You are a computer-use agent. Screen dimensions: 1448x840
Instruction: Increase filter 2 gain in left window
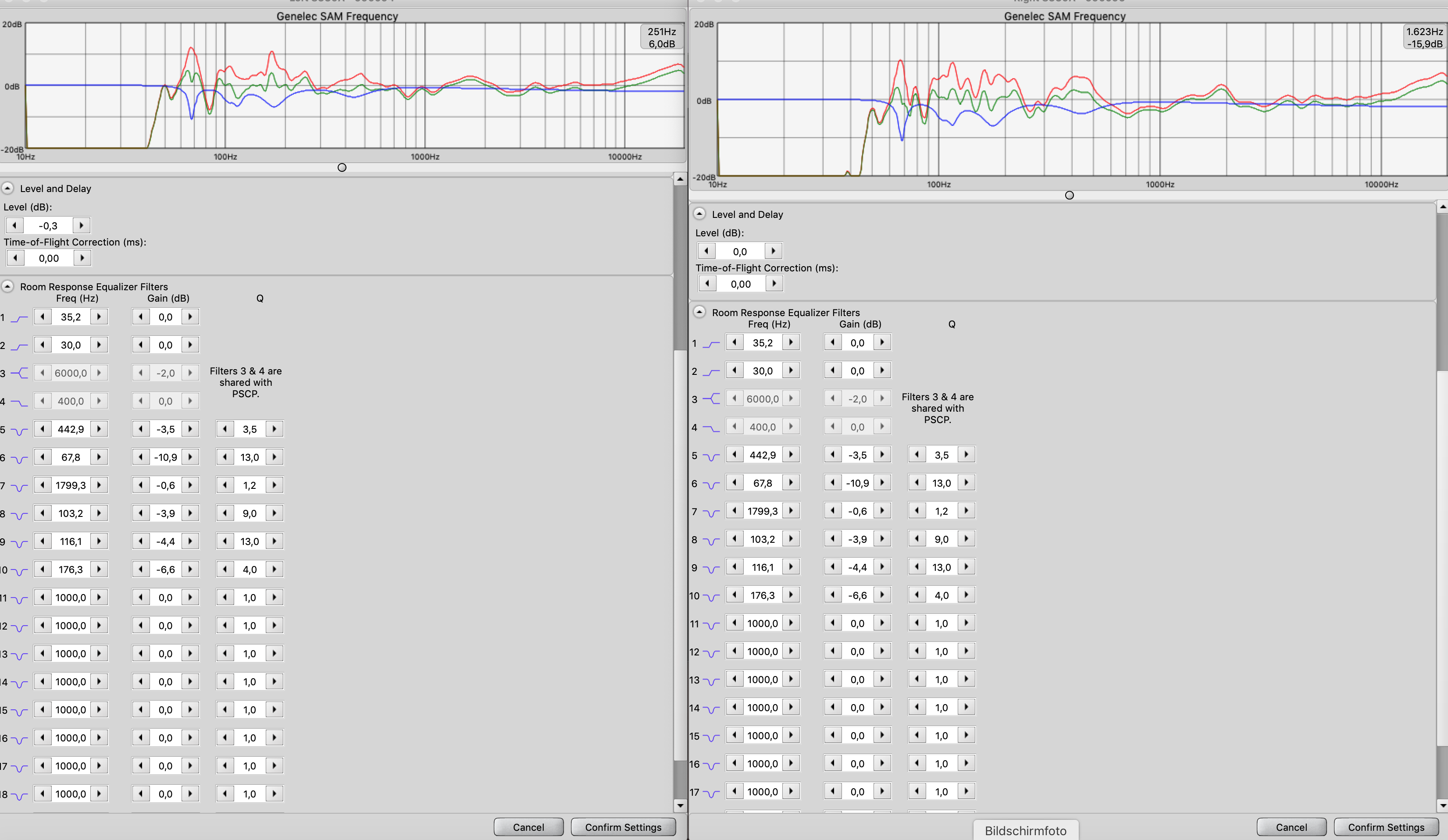click(190, 345)
